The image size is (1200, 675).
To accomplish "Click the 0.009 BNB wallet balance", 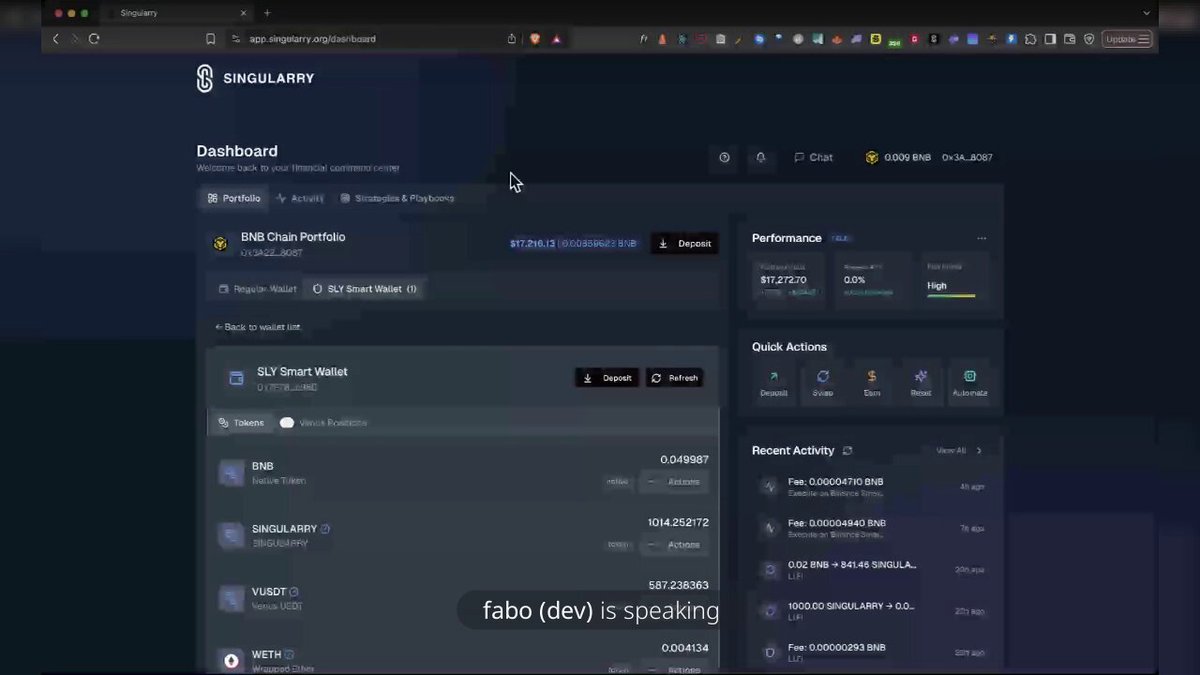I will [898, 157].
